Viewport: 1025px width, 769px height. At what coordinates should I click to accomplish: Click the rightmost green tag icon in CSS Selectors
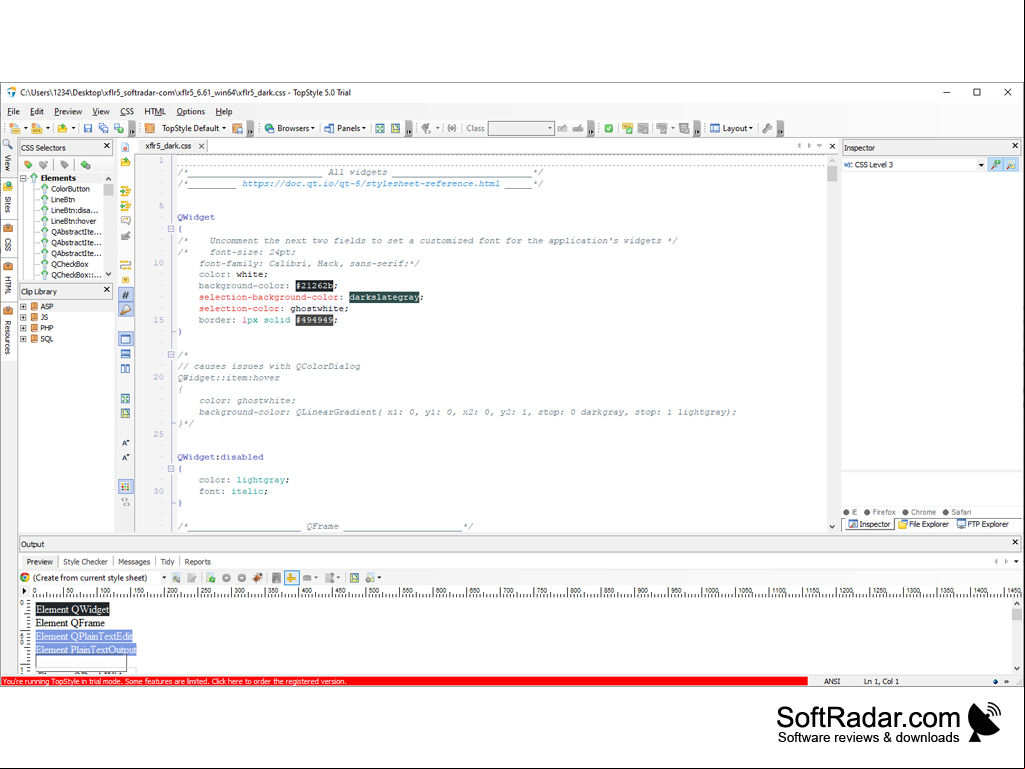(x=86, y=165)
